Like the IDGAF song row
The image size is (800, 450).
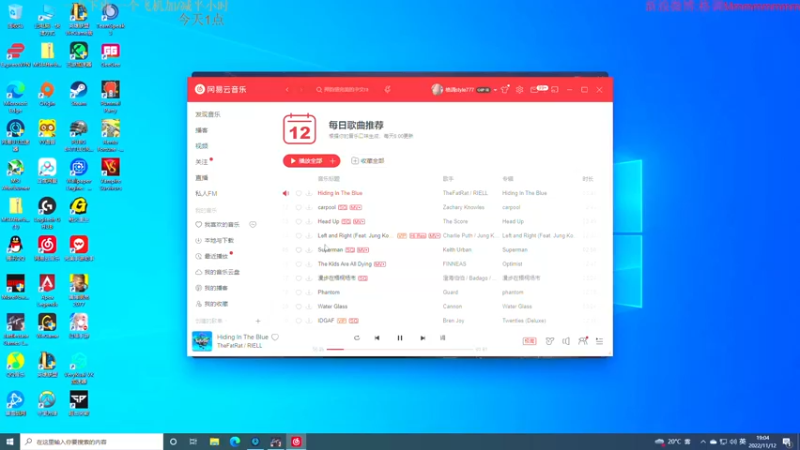(299, 321)
